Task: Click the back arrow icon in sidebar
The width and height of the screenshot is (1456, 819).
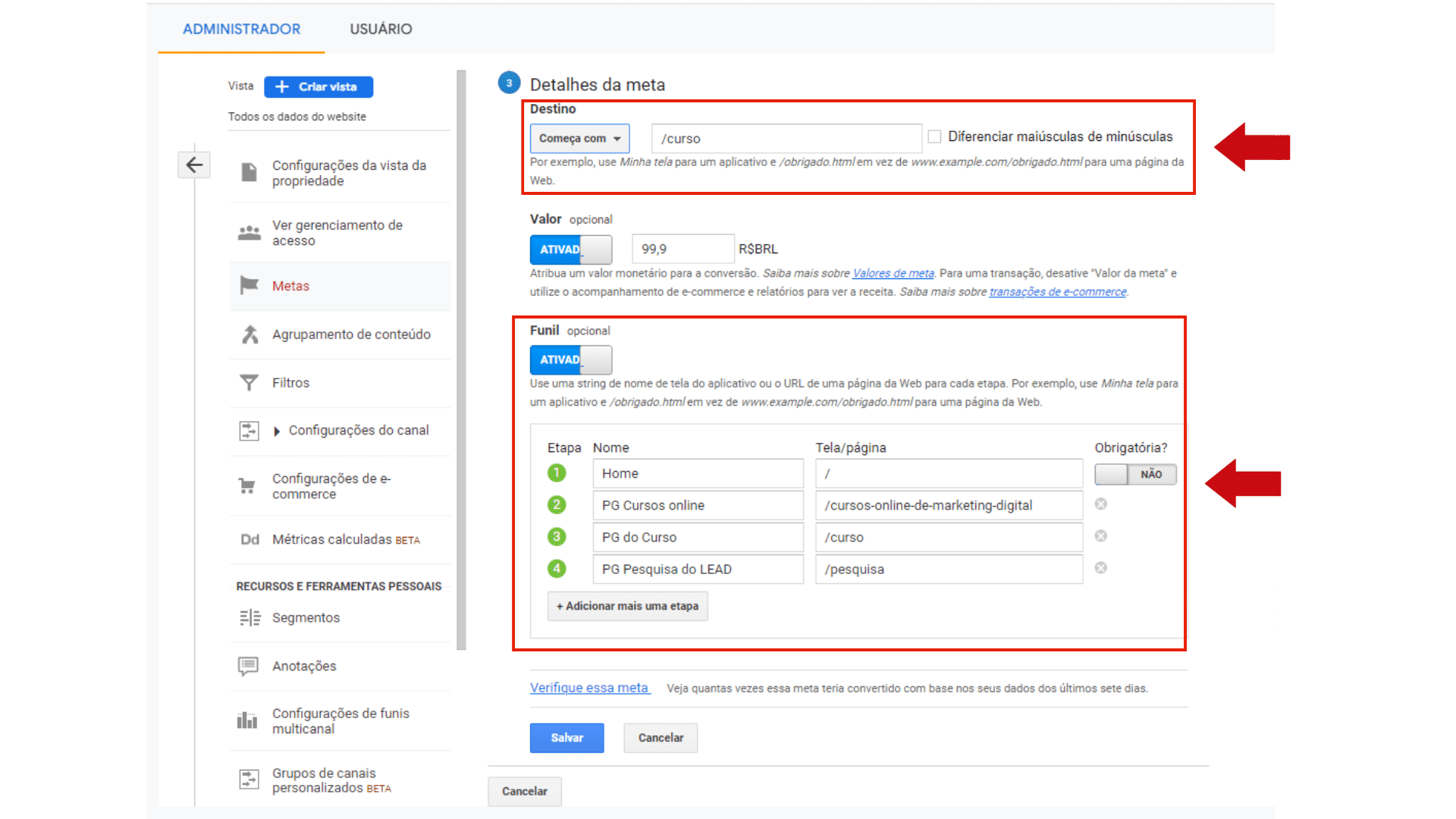Action: click(194, 165)
